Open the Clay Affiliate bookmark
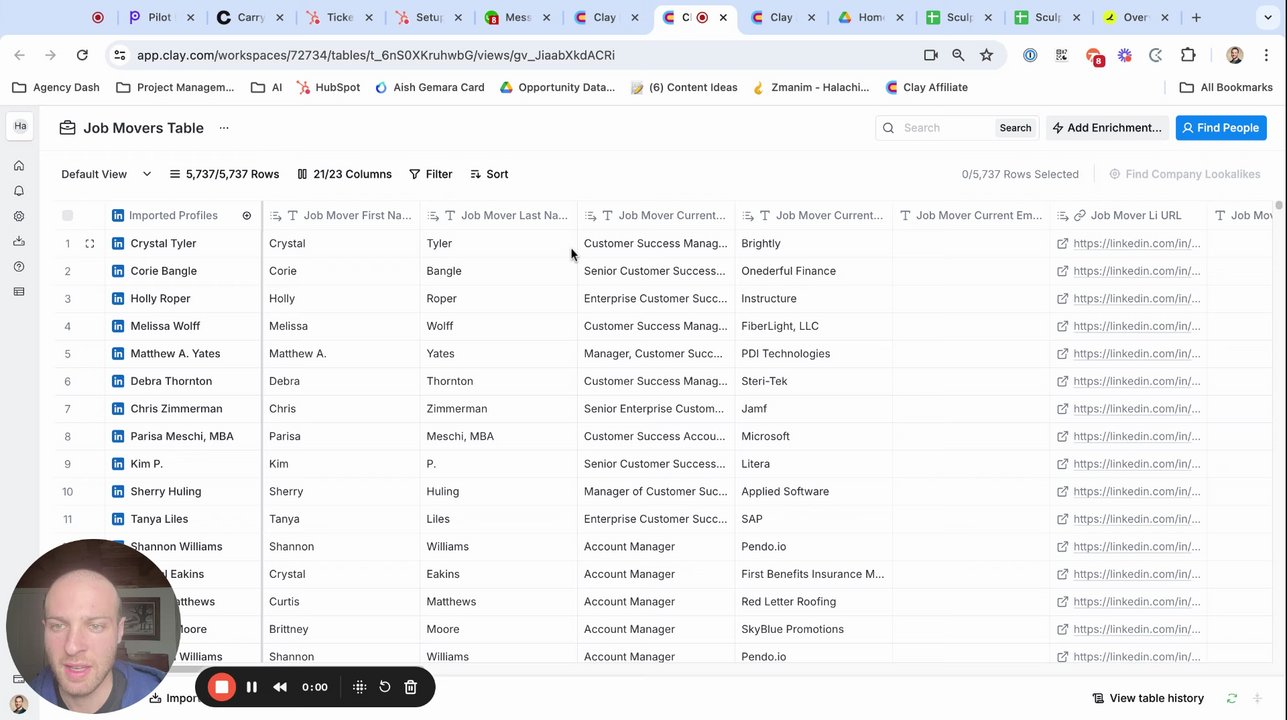Image resolution: width=1287 pixels, height=720 pixels. click(927, 87)
